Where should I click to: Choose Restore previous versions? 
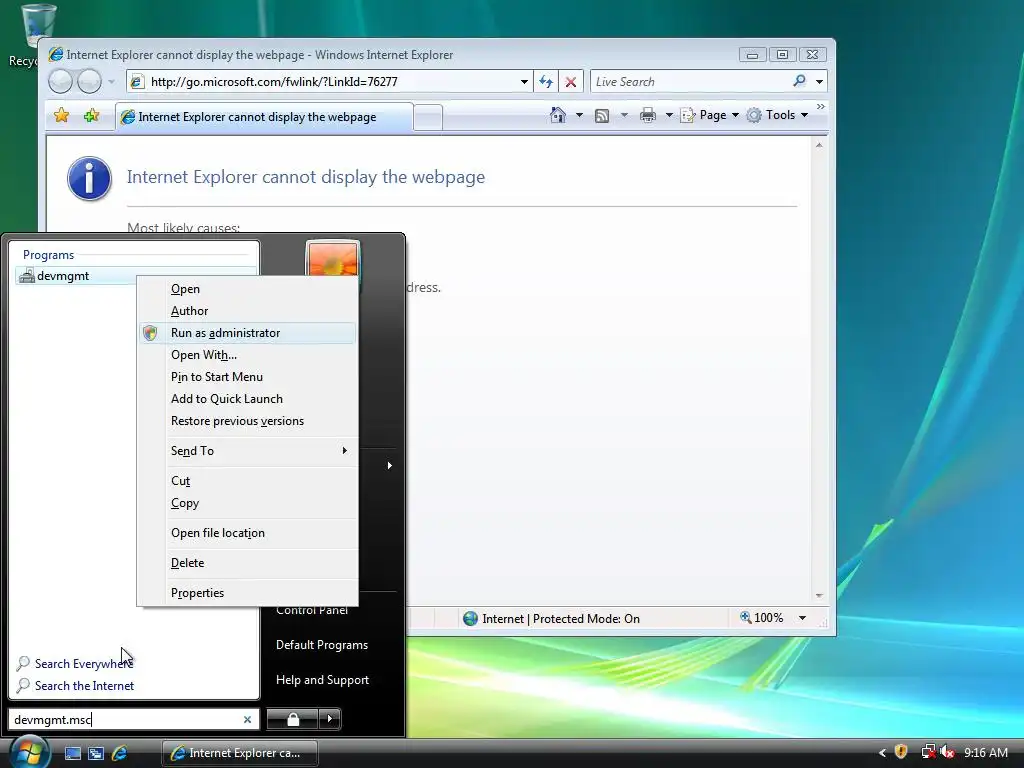click(x=248, y=421)
